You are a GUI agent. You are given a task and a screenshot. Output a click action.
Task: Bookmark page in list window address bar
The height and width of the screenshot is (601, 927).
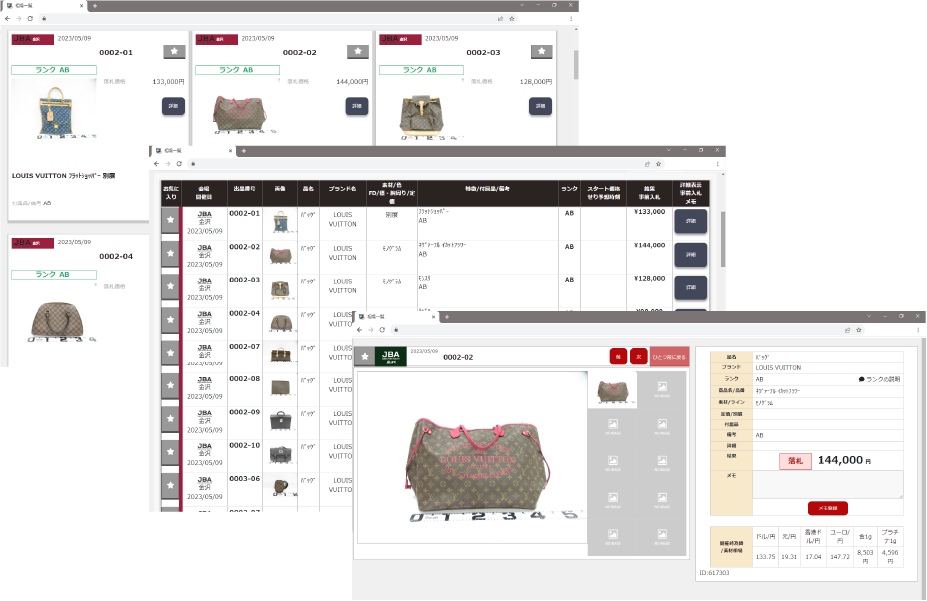(658, 164)
